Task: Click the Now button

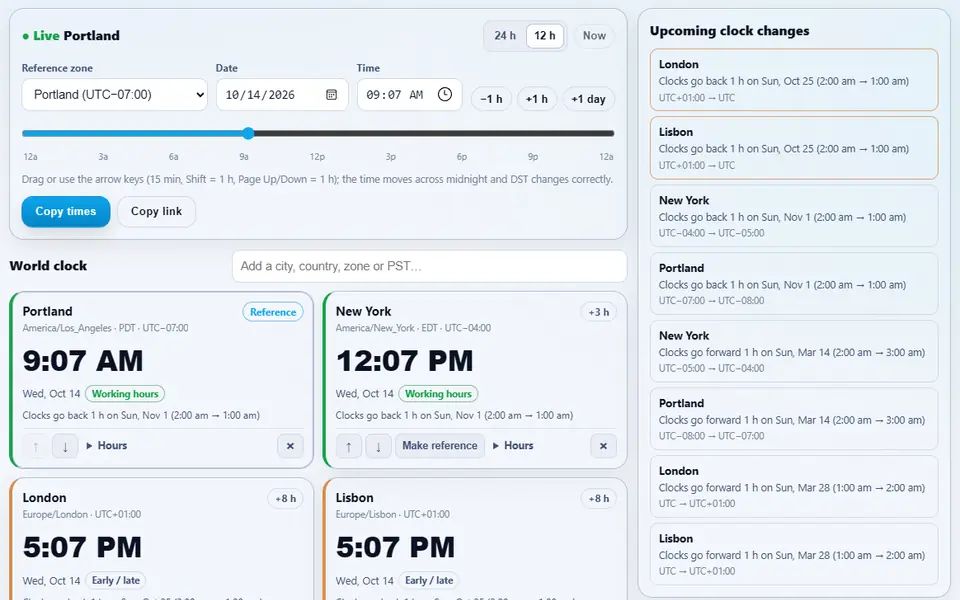Action: click(594, 36)
